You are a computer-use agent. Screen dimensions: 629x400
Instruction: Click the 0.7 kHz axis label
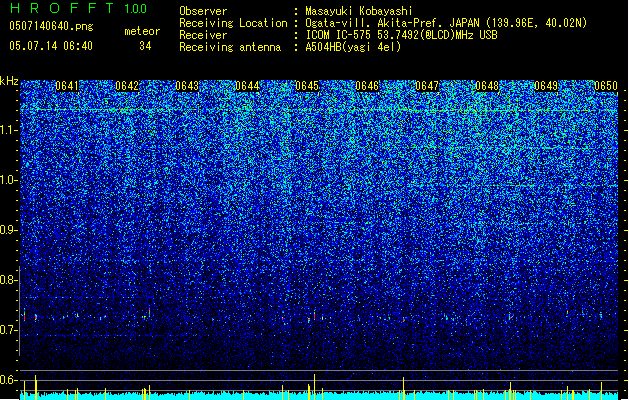pos(8,330)
